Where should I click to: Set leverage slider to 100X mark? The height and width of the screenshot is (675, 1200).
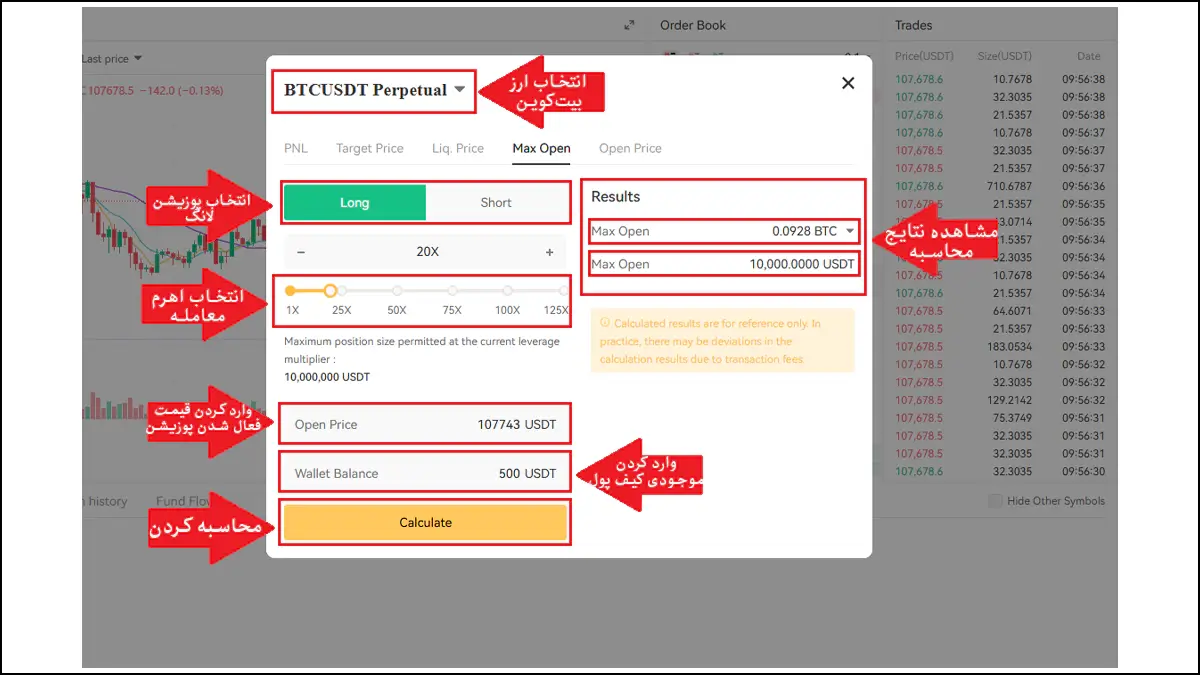coord(508,291)
